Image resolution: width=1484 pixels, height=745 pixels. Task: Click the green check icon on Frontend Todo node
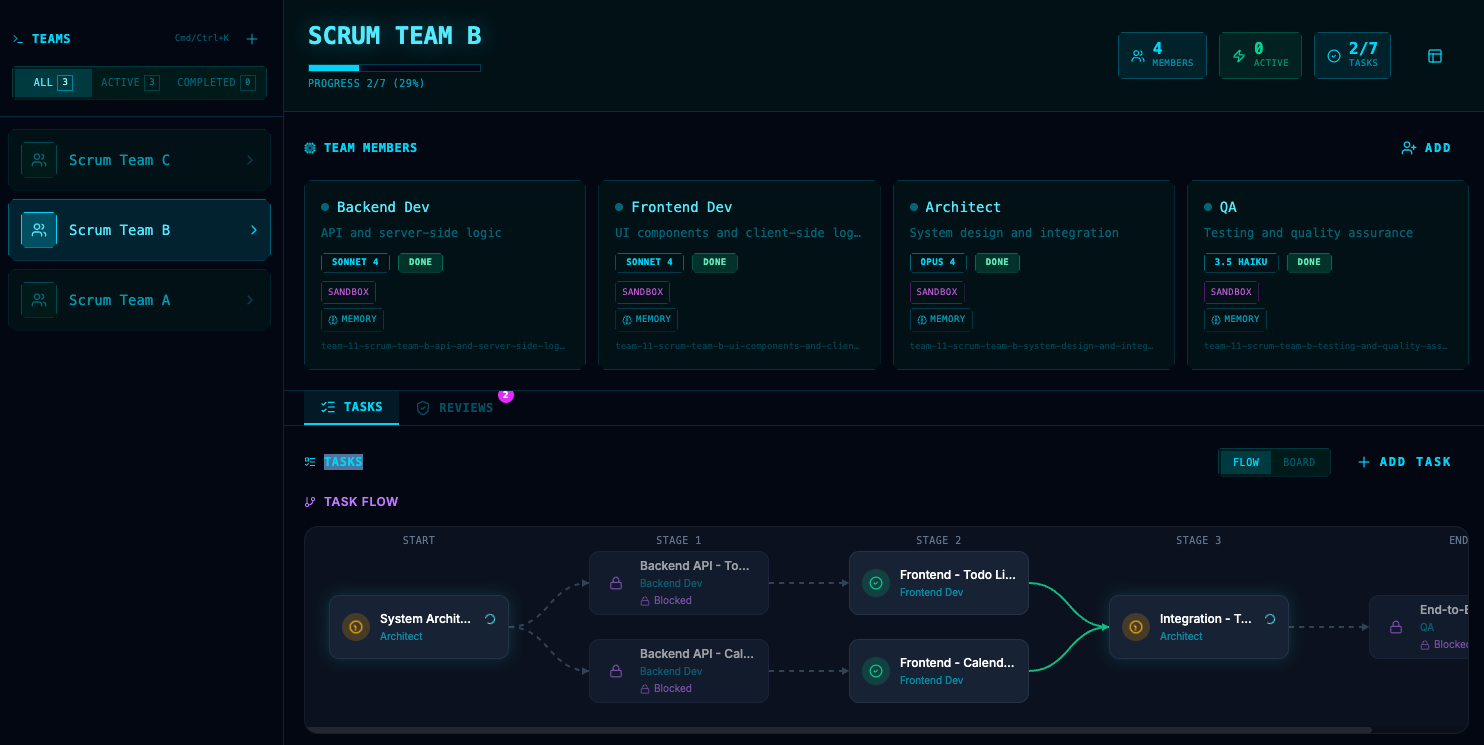(x=875, y=583)
